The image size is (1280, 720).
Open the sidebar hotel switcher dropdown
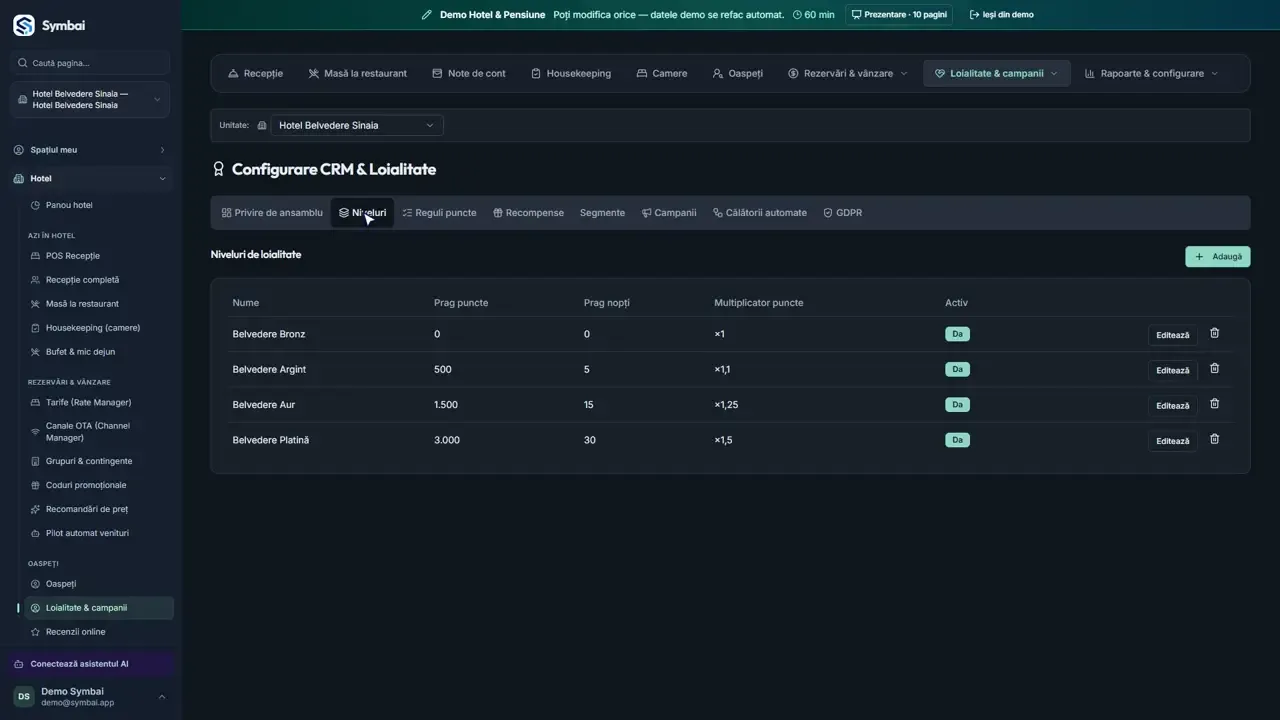pos(91,99)
